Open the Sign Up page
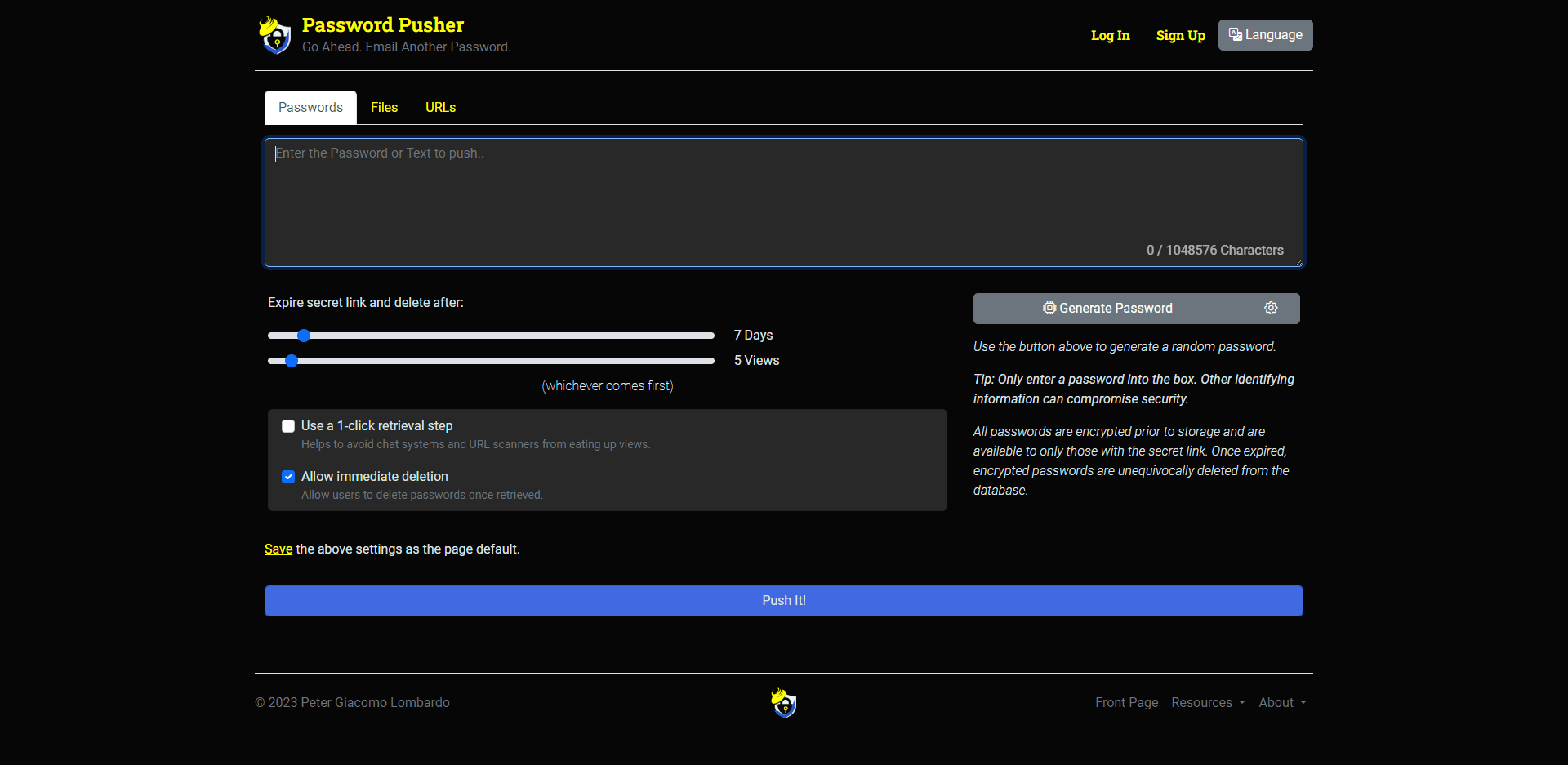The width and height of the screenshot is (1568, 765). [1180, 35]
